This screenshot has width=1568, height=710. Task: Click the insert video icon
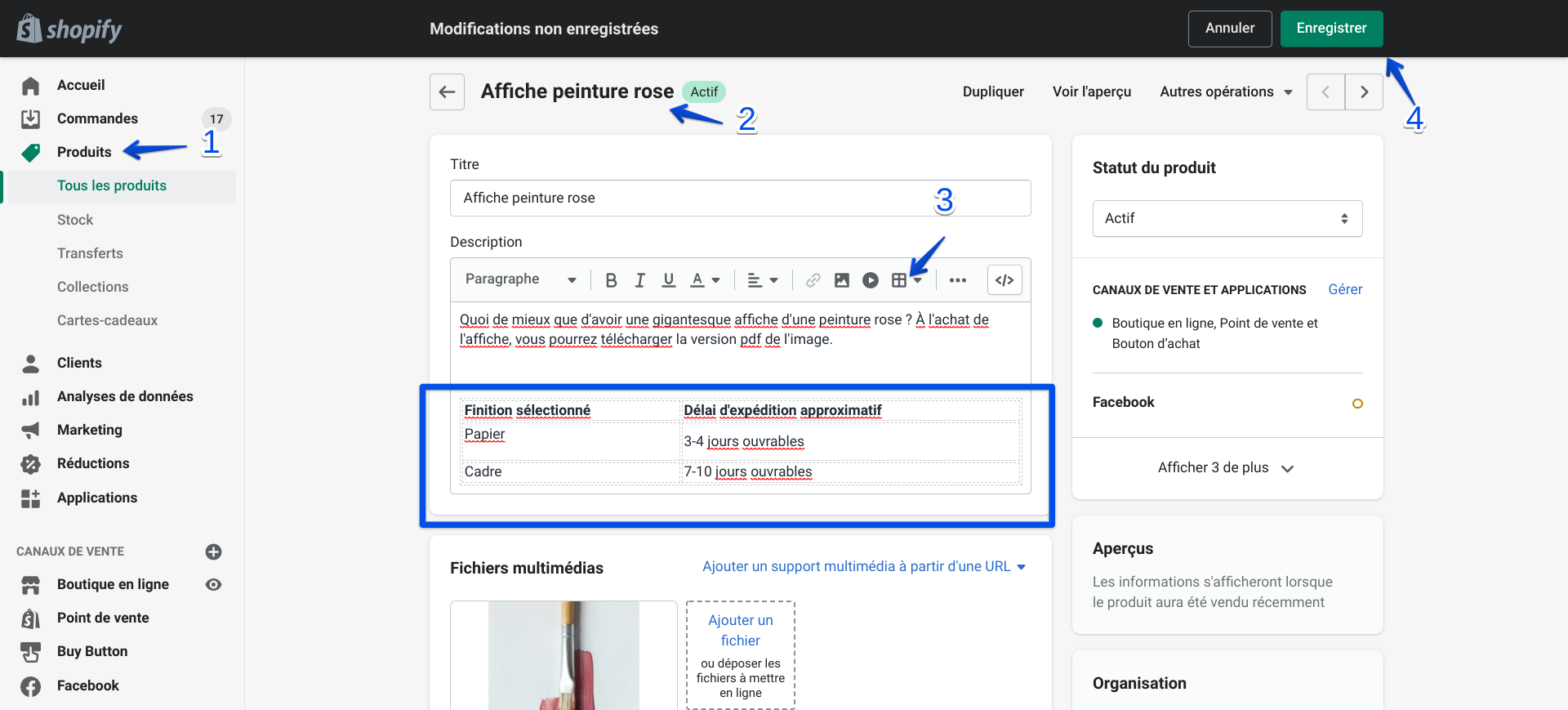click(x=871, y=280)
